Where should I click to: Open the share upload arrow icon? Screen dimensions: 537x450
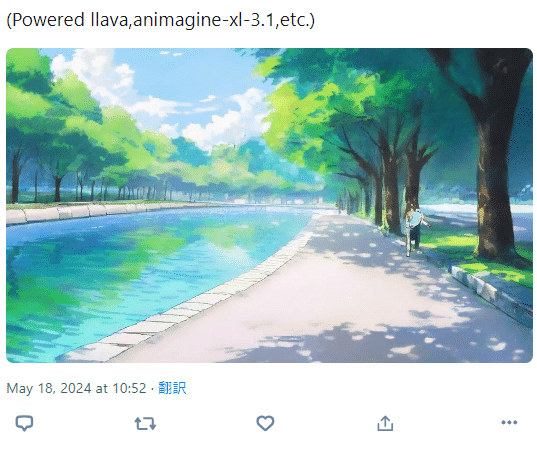point(385,423)
